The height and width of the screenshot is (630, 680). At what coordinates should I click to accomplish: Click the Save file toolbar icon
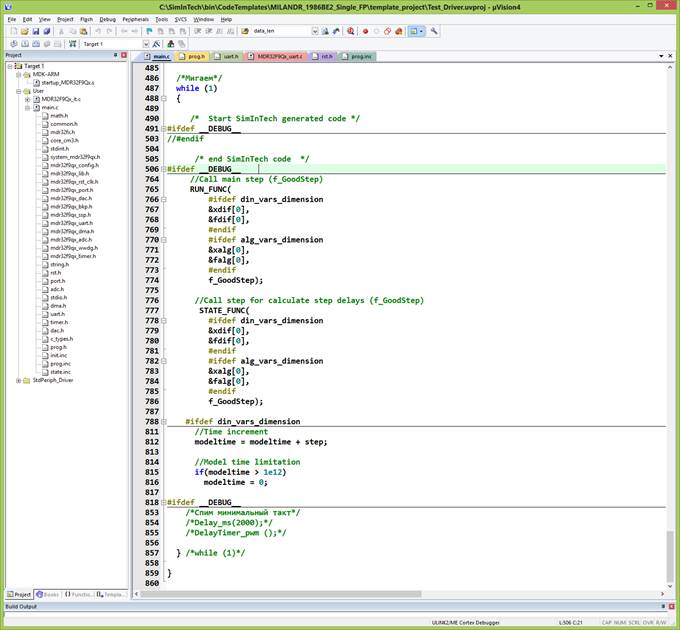coord(35,31)
